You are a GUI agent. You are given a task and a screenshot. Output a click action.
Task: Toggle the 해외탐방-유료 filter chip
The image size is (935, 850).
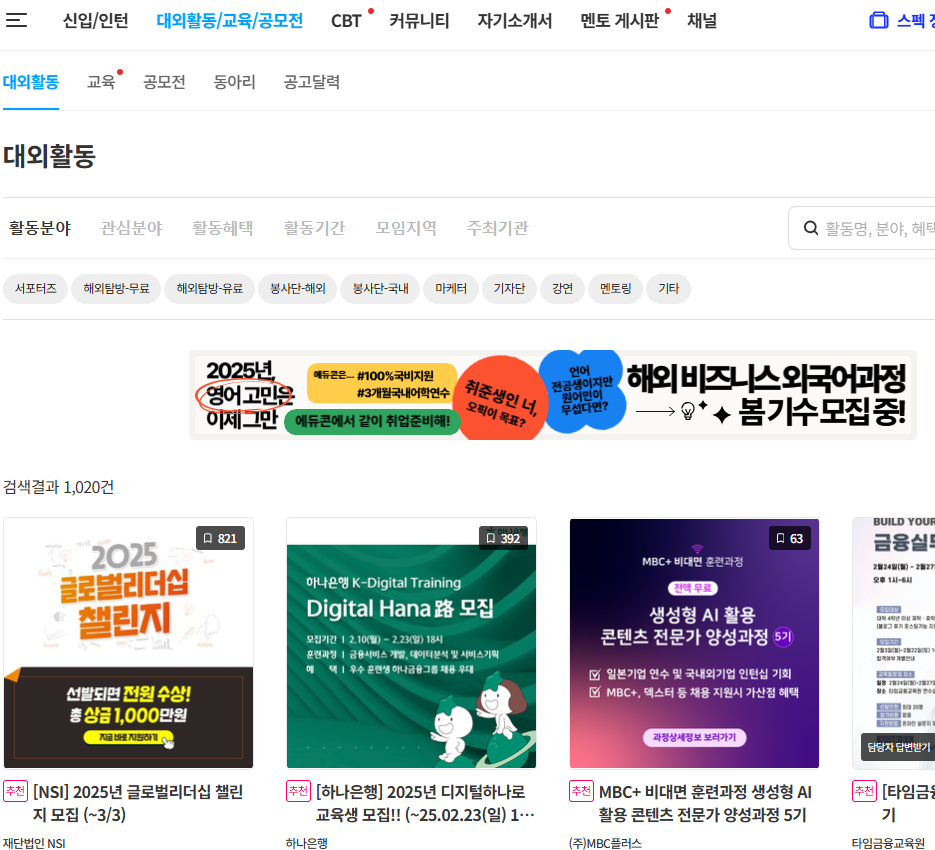coord(210,289)
